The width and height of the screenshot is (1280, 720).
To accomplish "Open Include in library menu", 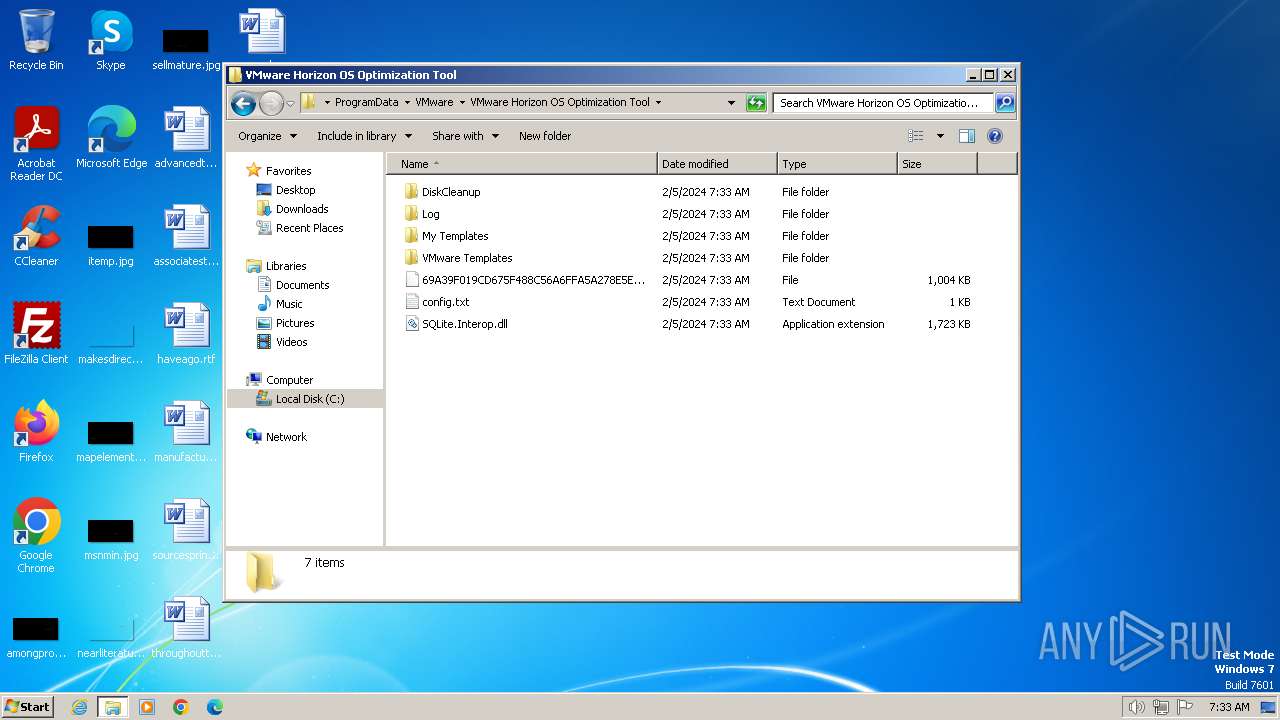I will coord(364,136).
